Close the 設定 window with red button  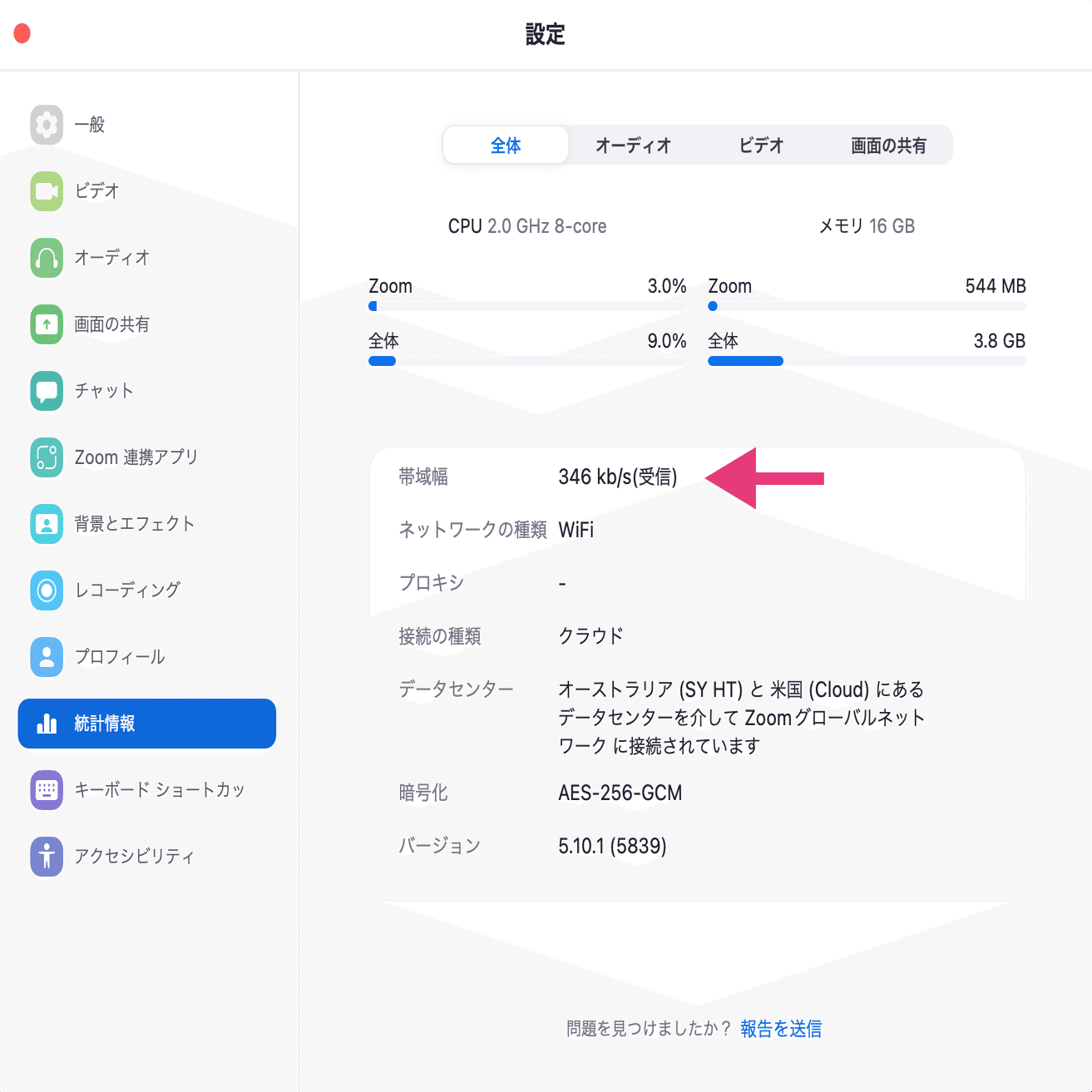[22, 33]
